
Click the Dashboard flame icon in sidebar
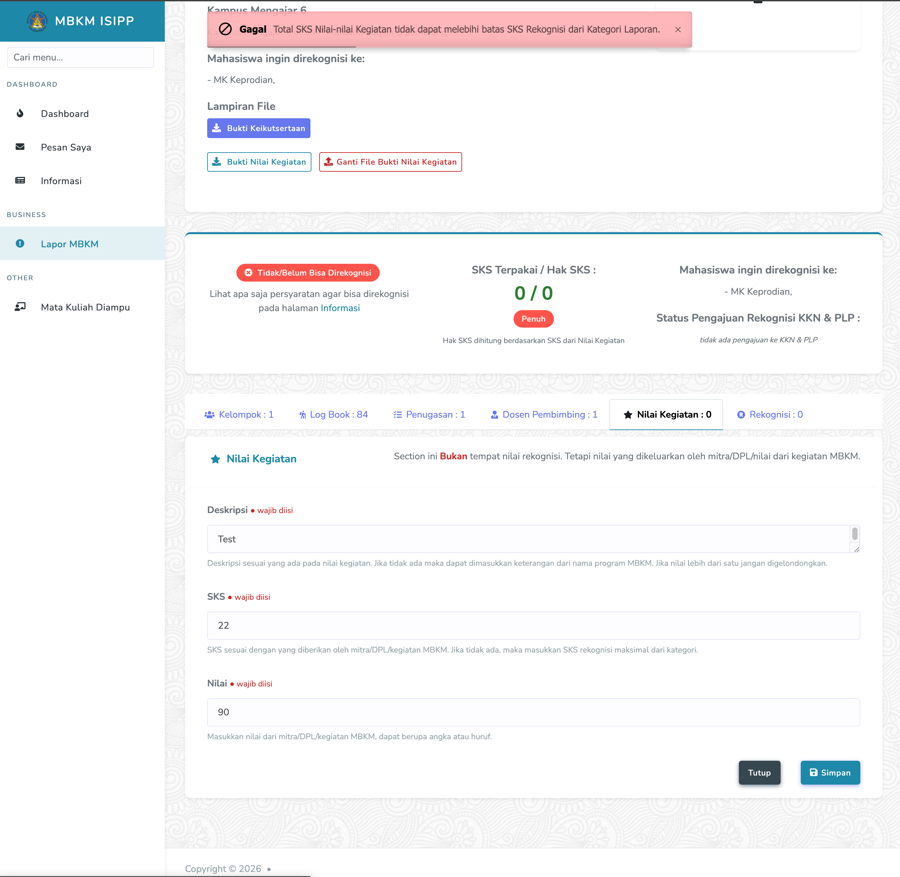[x=20, y=114]
